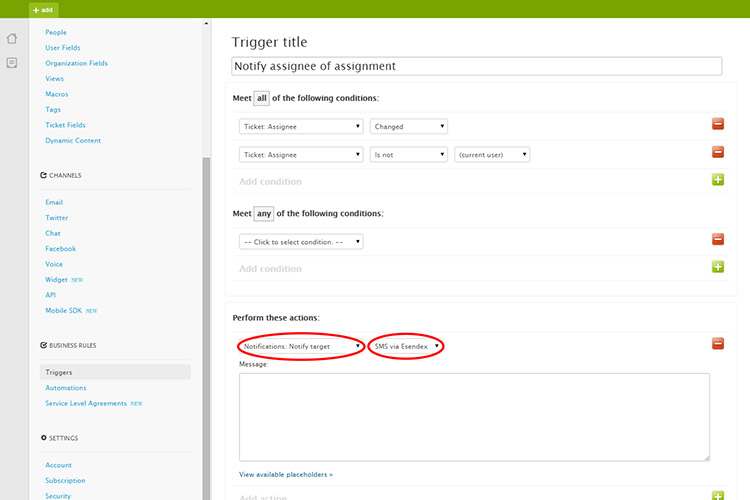Image resolution: width=750 pixels, height=500 pixels.
Task: Open the views list icon in left rail
Action: pos(12,63)
